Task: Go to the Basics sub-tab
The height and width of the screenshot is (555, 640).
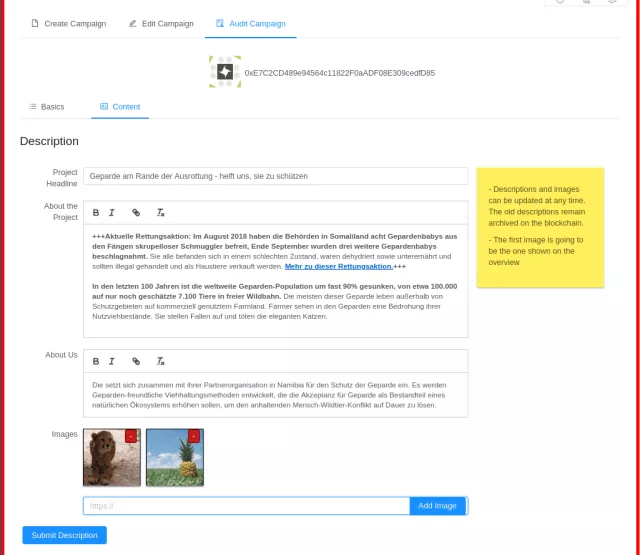Action: click(x=46, y=106)
